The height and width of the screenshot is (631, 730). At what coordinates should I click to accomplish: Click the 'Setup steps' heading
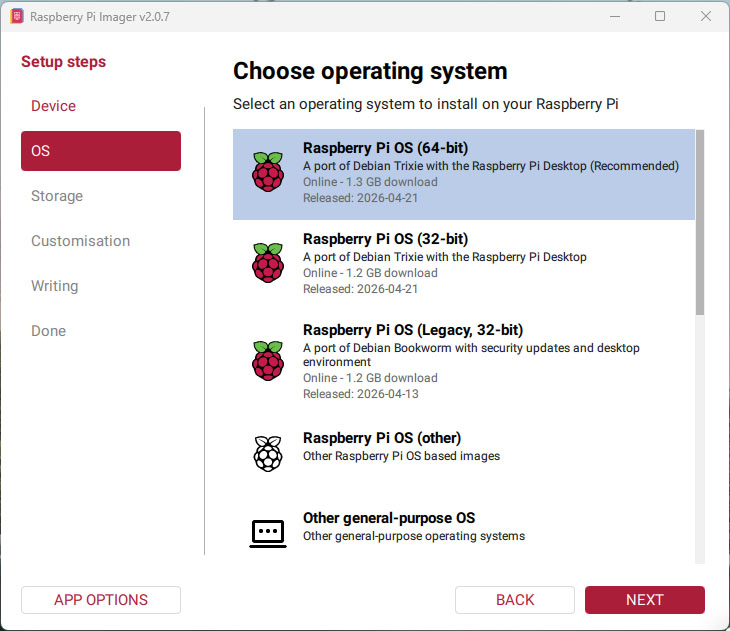63,61
